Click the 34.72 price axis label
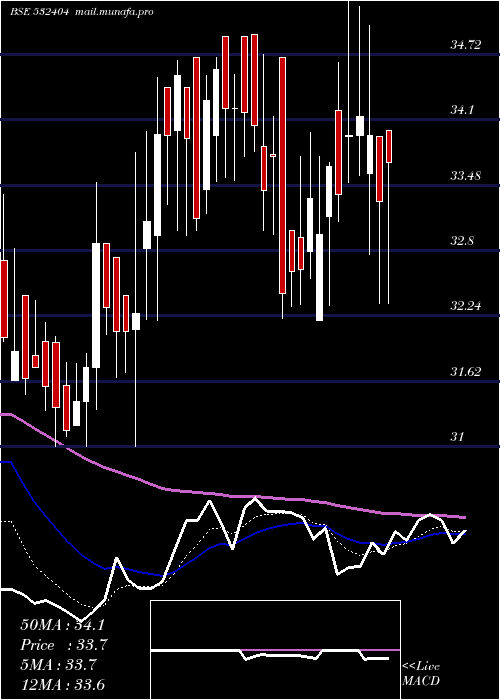Image resolution: width=500 pixels, height=700 pixels. (466, 45)
